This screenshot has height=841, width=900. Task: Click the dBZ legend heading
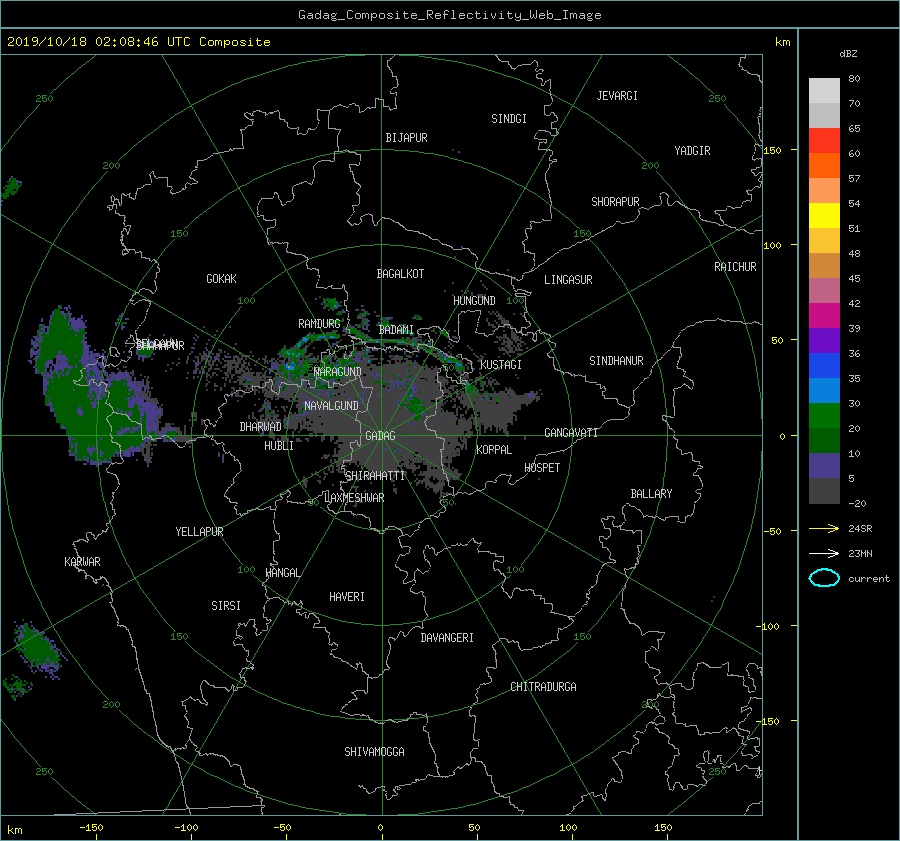pyautogui.click(x=848, y=54)
